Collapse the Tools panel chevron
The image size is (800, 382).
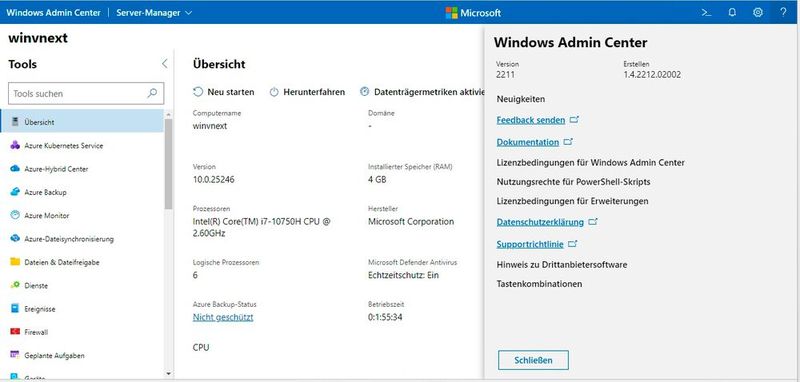pos(164,64)
